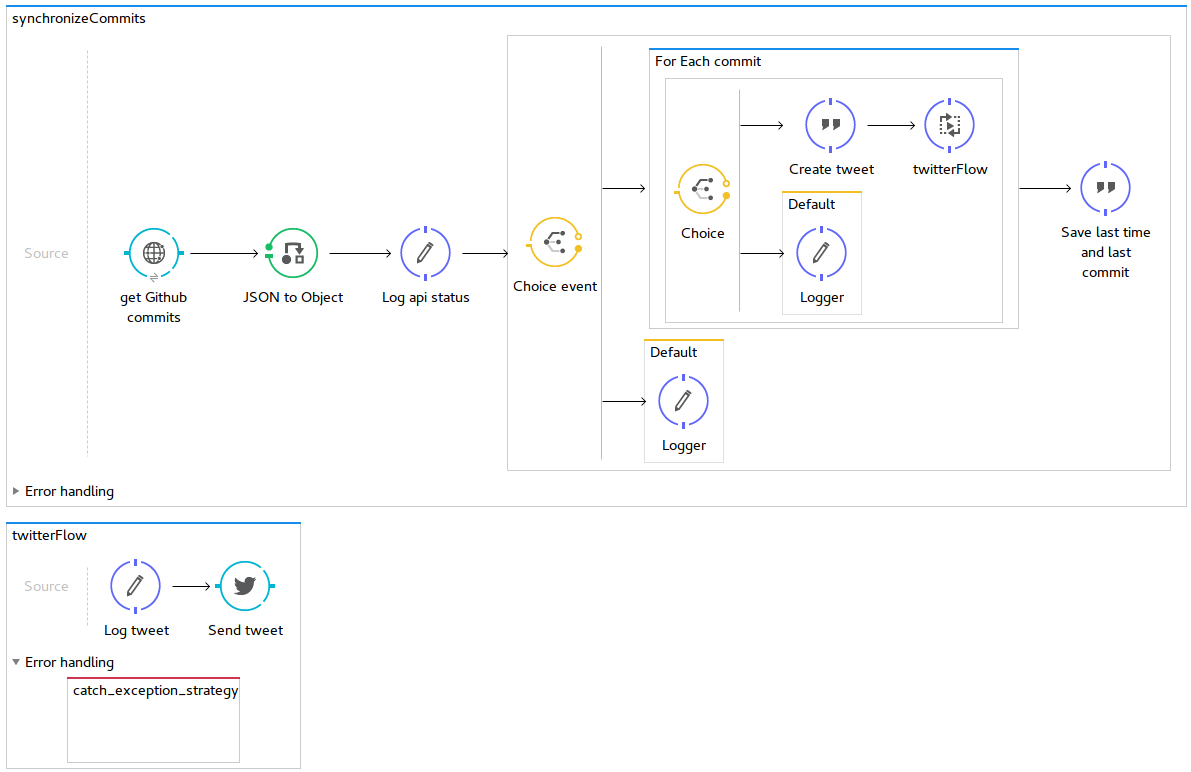Click the 'Log api status' label
The width and height of the screenshot is (1191, 772).
click(425, 298)
